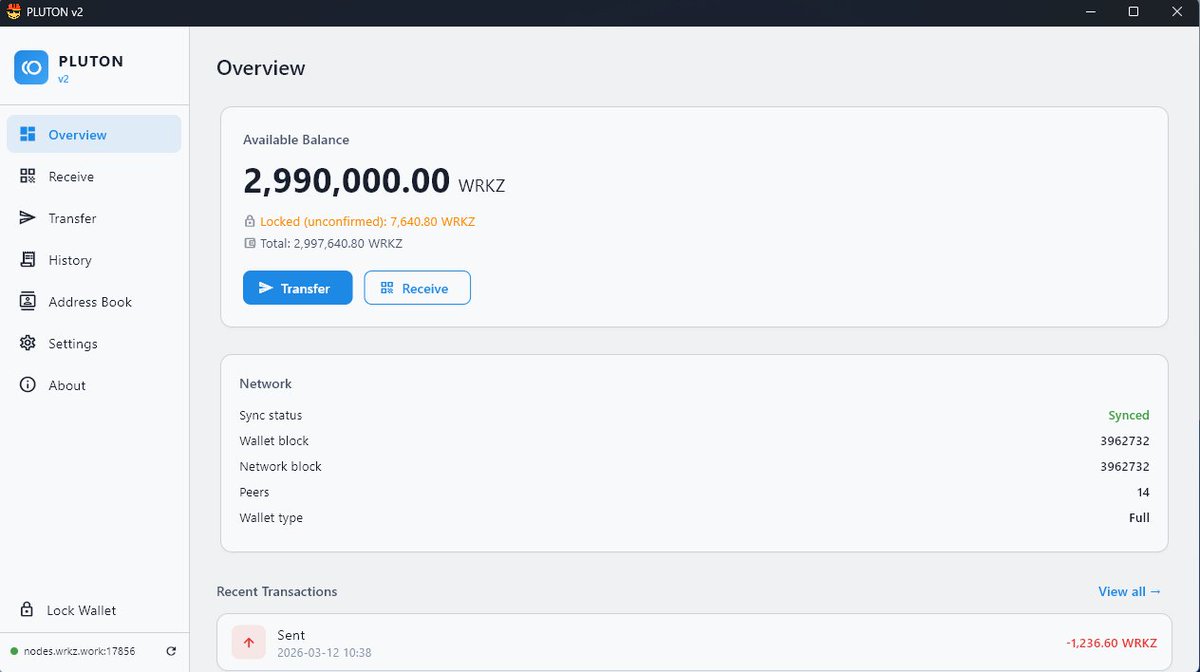
Task: Click the paper-plane Transfer icon in sidebar
Action: tap(26, 218)
